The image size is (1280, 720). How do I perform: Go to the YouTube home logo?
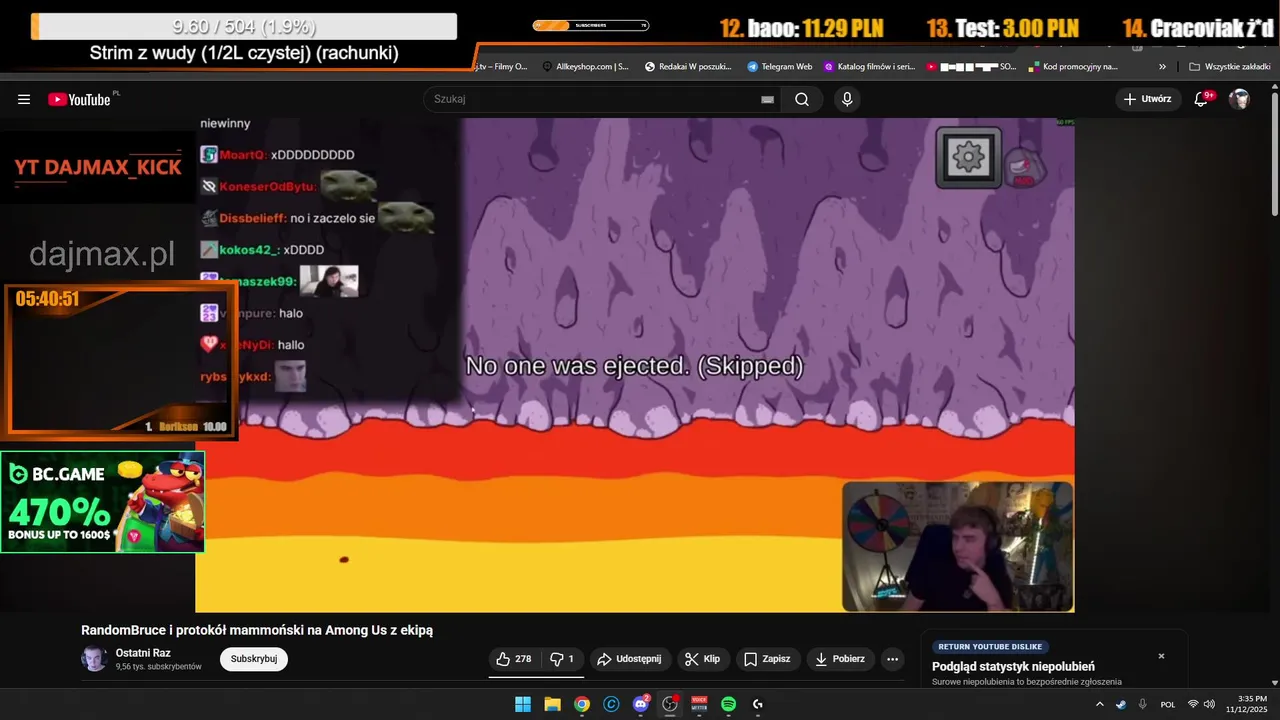tap(79, 99)
